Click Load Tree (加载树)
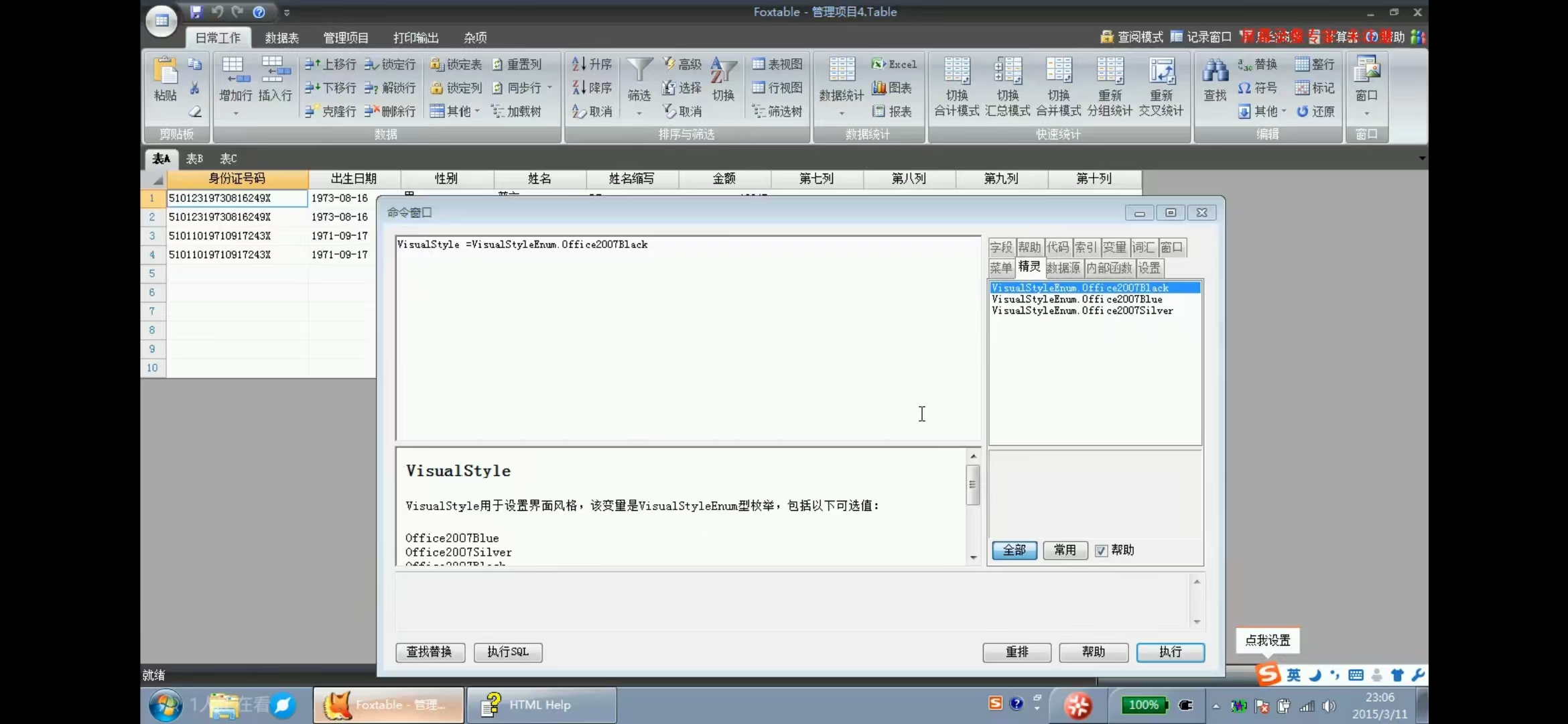The image size is (1568, 724). click(516, 111)
